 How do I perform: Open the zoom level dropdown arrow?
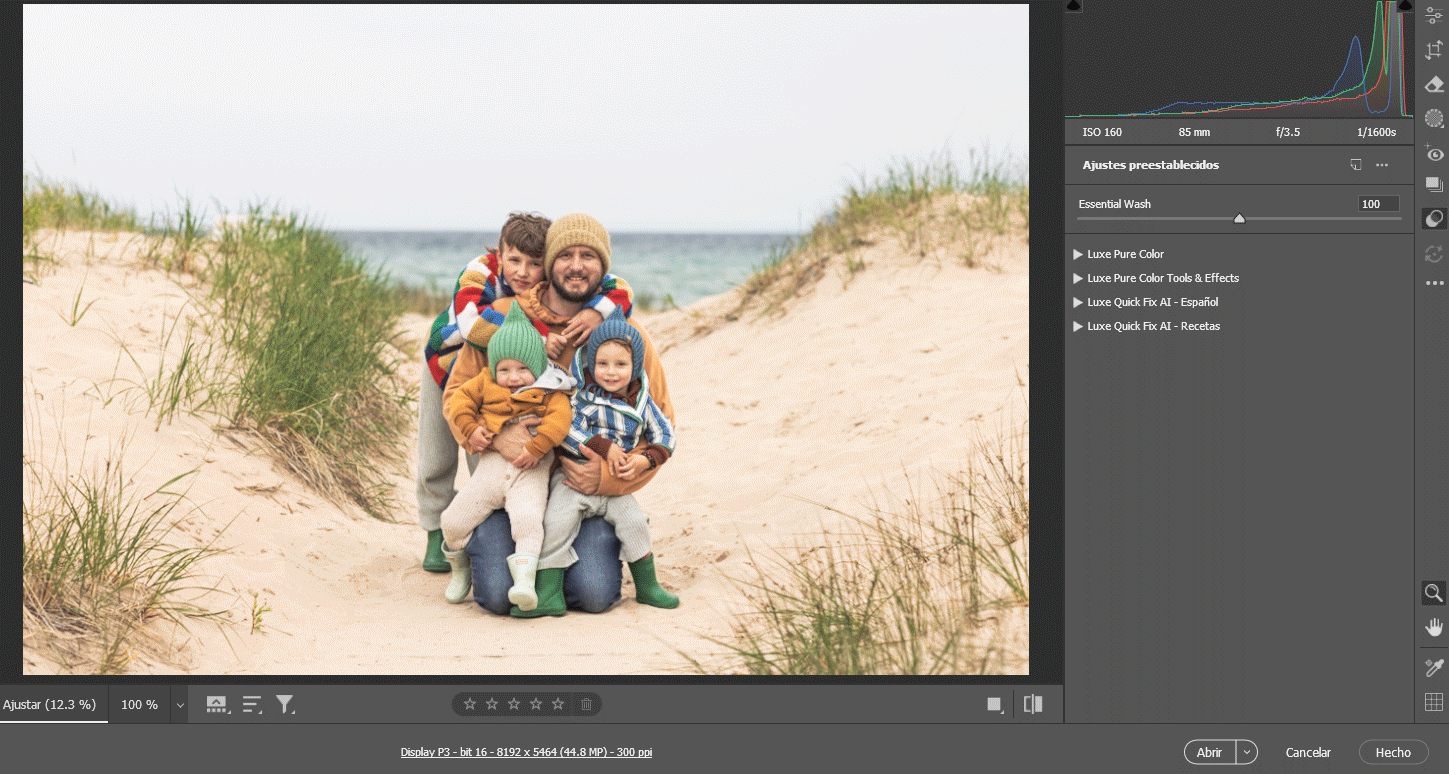[180, 705]
